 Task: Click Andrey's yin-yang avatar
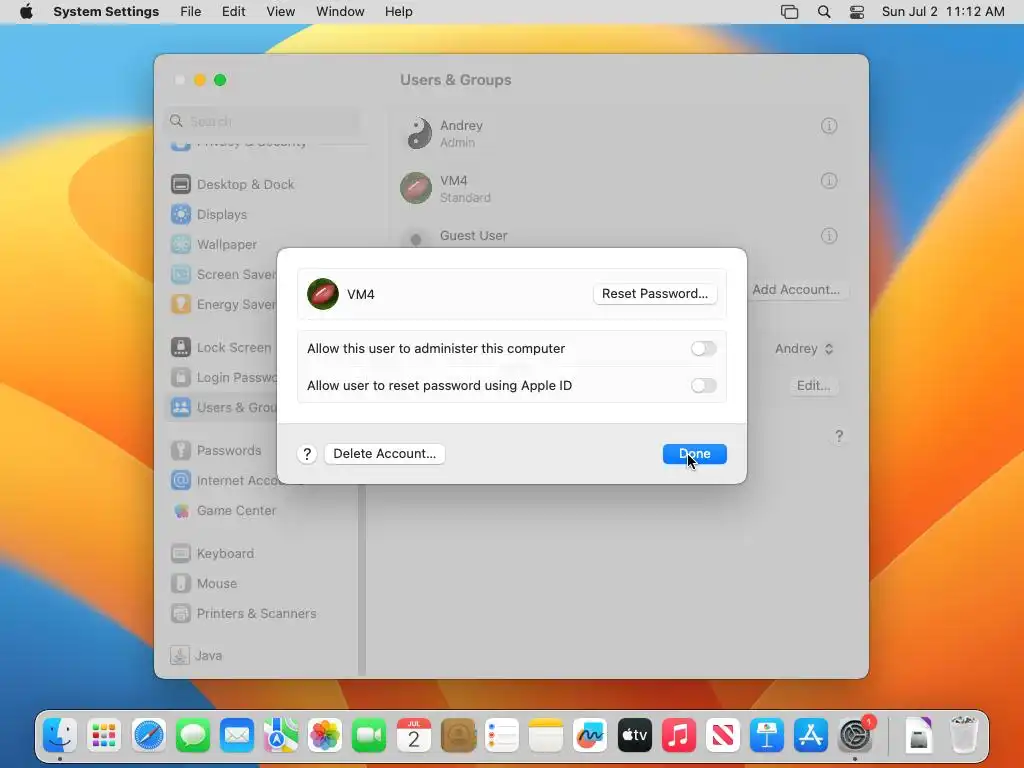point(417,133)
